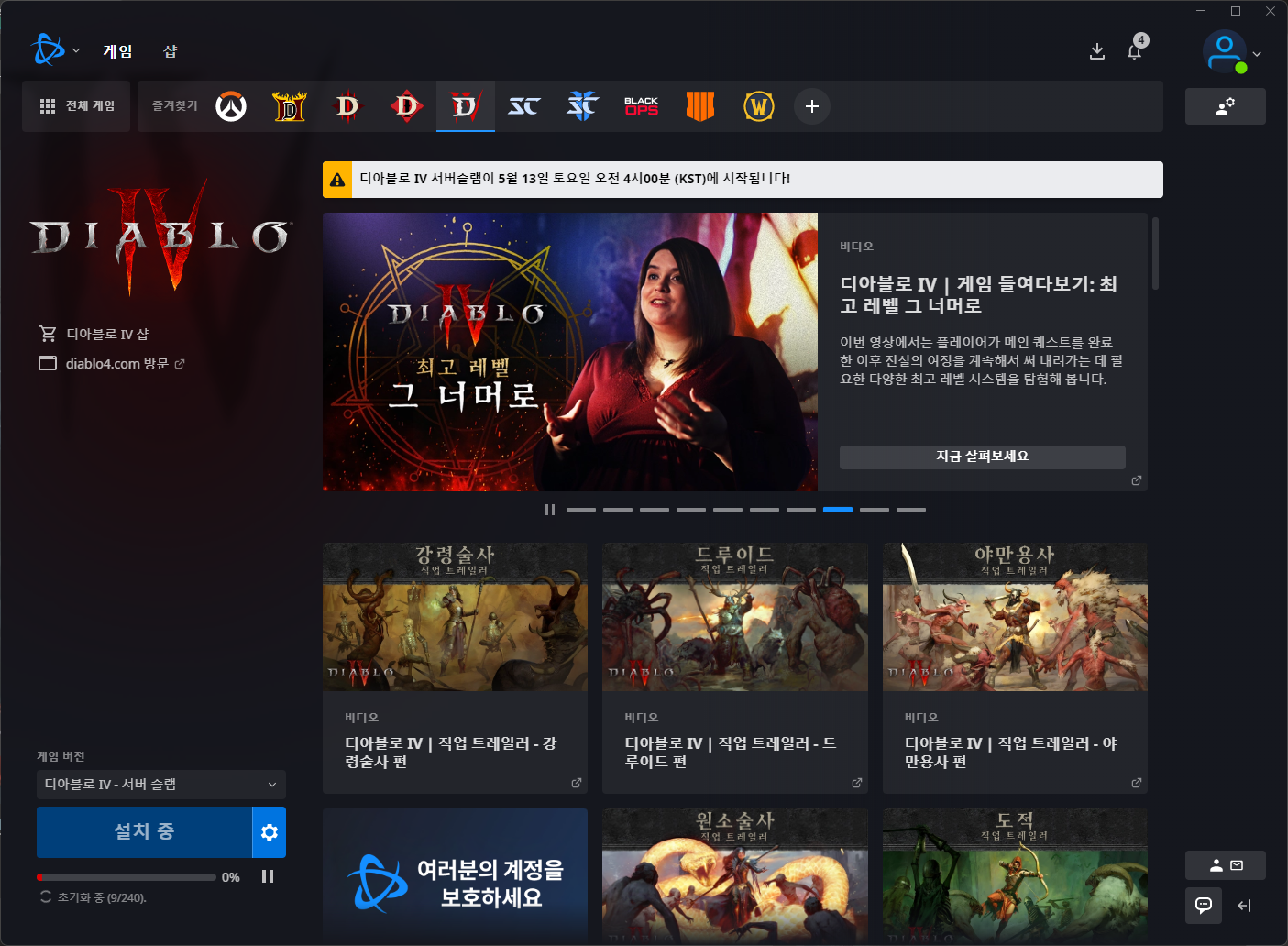The width and height of the screenshot is (1288, 946).
Task: Click the hero video thumbnail 최고 레벨 그 너머로
Action: point(570,352)
